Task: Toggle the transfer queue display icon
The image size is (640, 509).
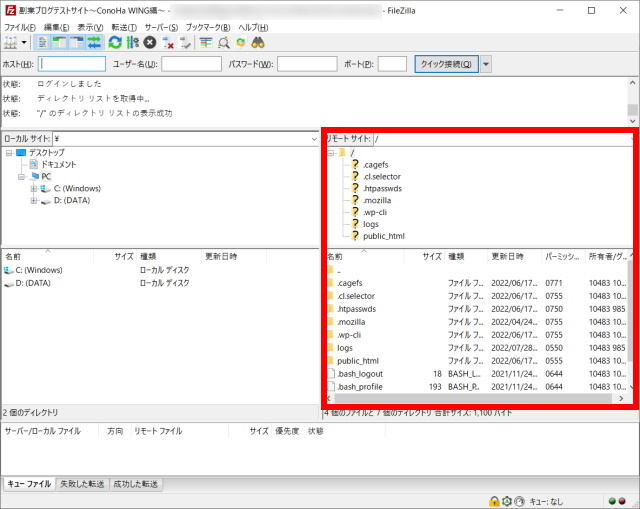Action: tap(95, 43)
